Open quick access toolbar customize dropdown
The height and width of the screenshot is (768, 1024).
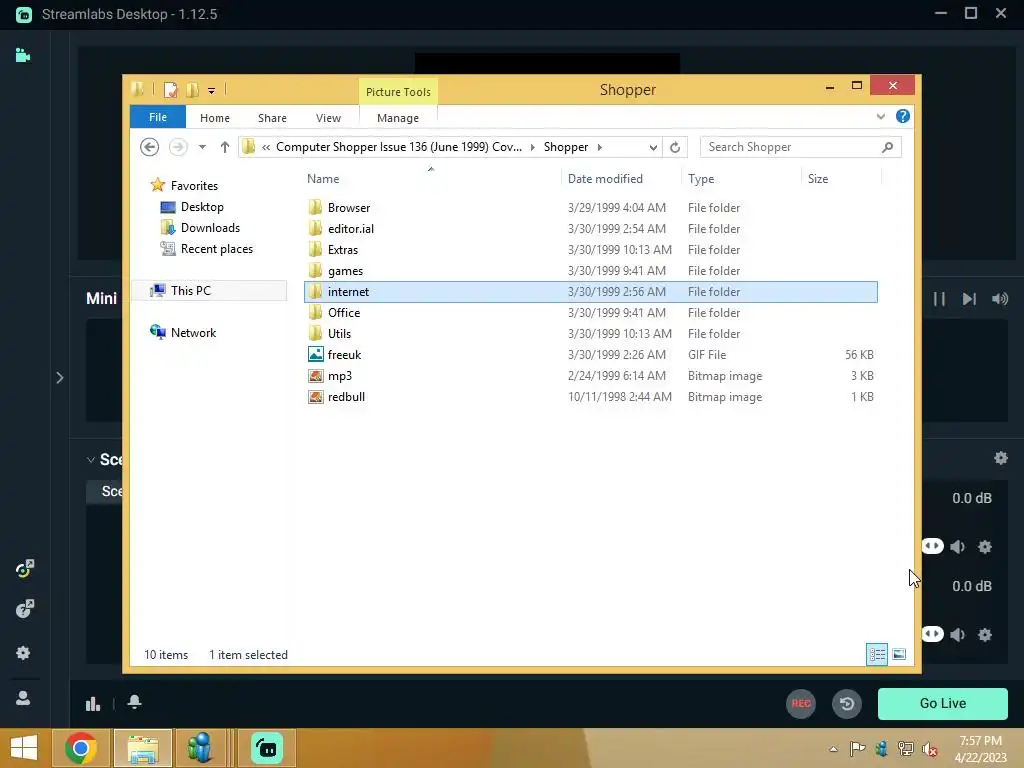[x=211, y=91]
